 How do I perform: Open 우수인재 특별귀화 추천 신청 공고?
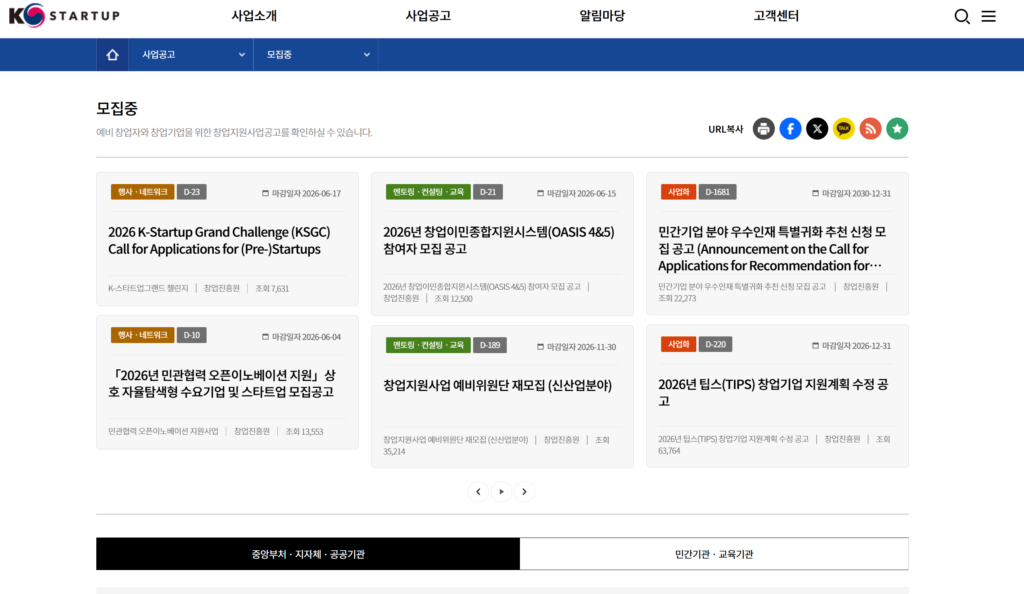(772, 249)
